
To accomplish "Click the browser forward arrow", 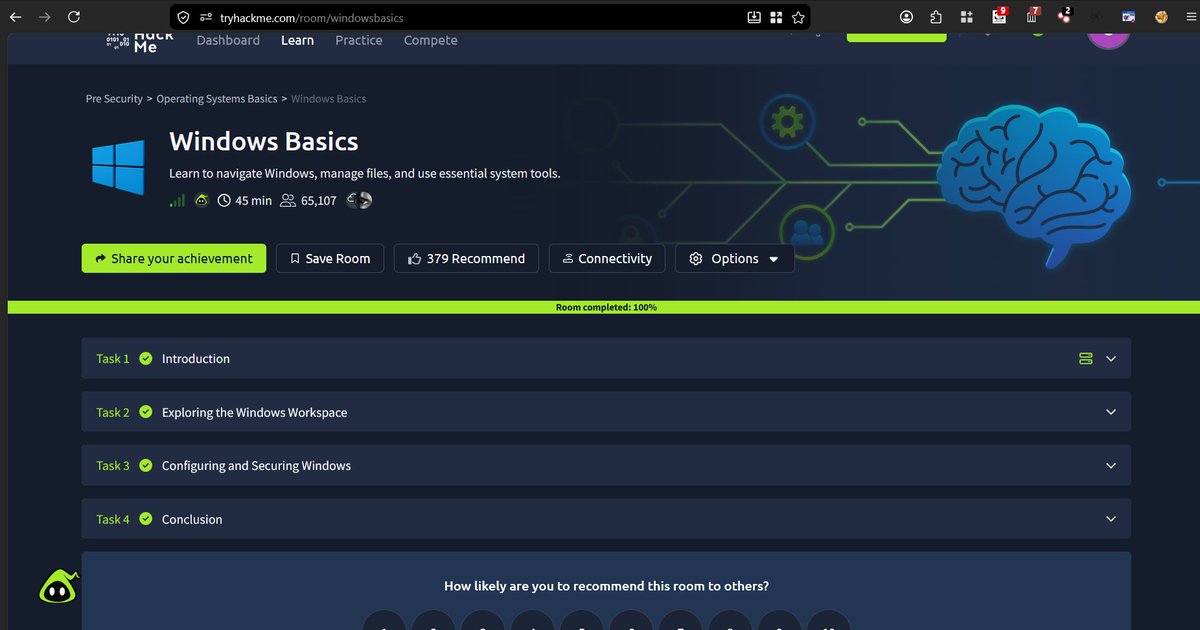I will click(x=44, y=17).
